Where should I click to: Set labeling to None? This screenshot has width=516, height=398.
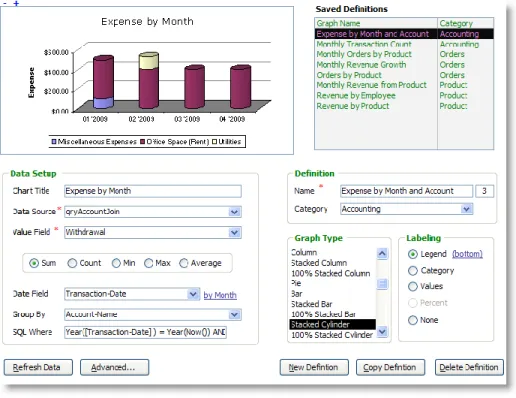(413, 320)
